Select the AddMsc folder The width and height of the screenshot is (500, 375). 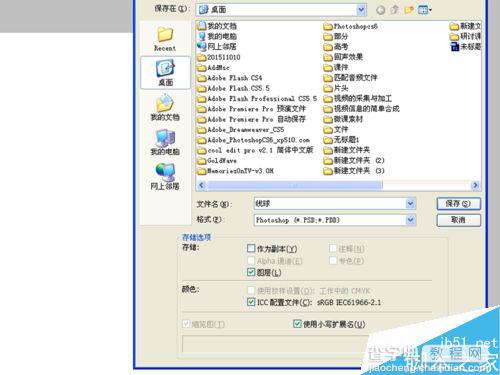(x=213, y=68)
